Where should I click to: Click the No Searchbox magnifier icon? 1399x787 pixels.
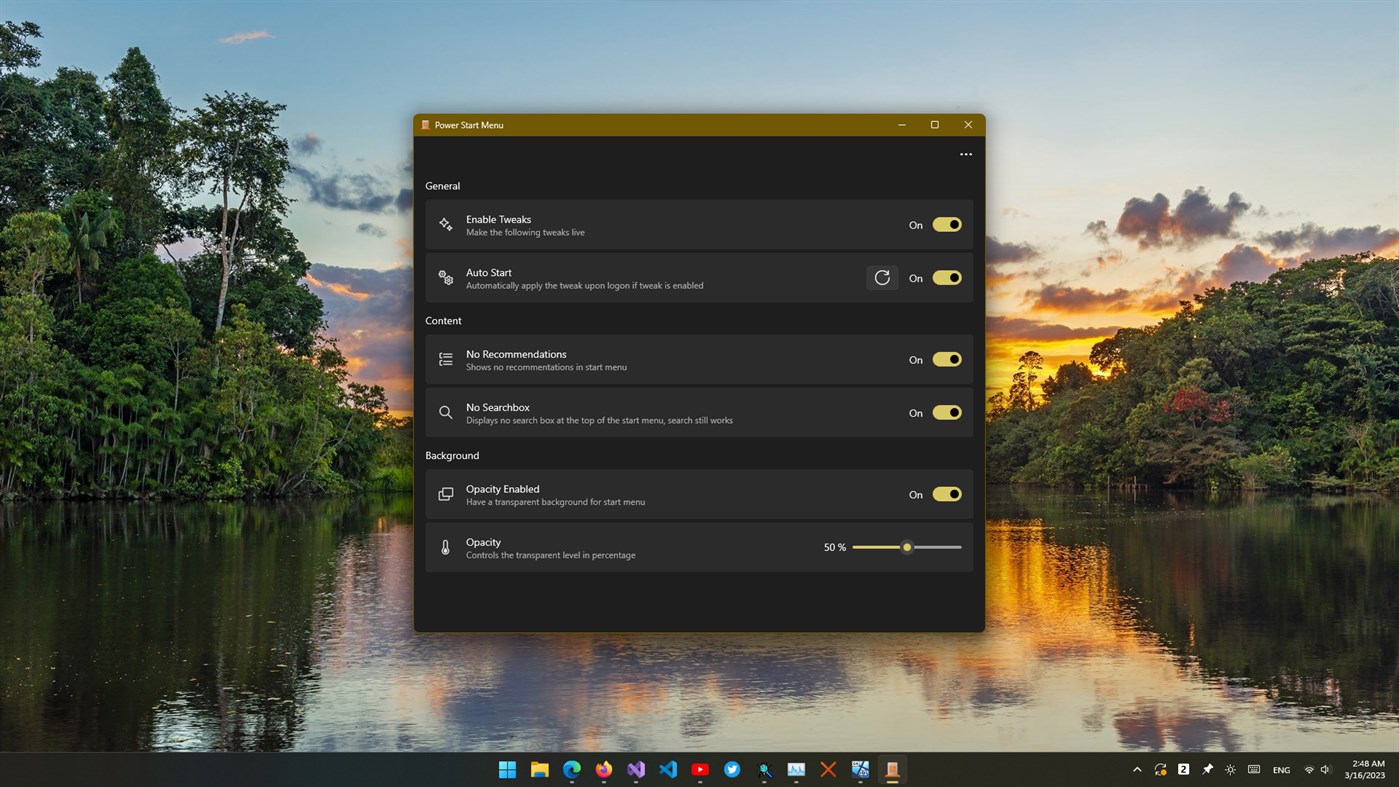pyautogui.click(x=445, y=412)
